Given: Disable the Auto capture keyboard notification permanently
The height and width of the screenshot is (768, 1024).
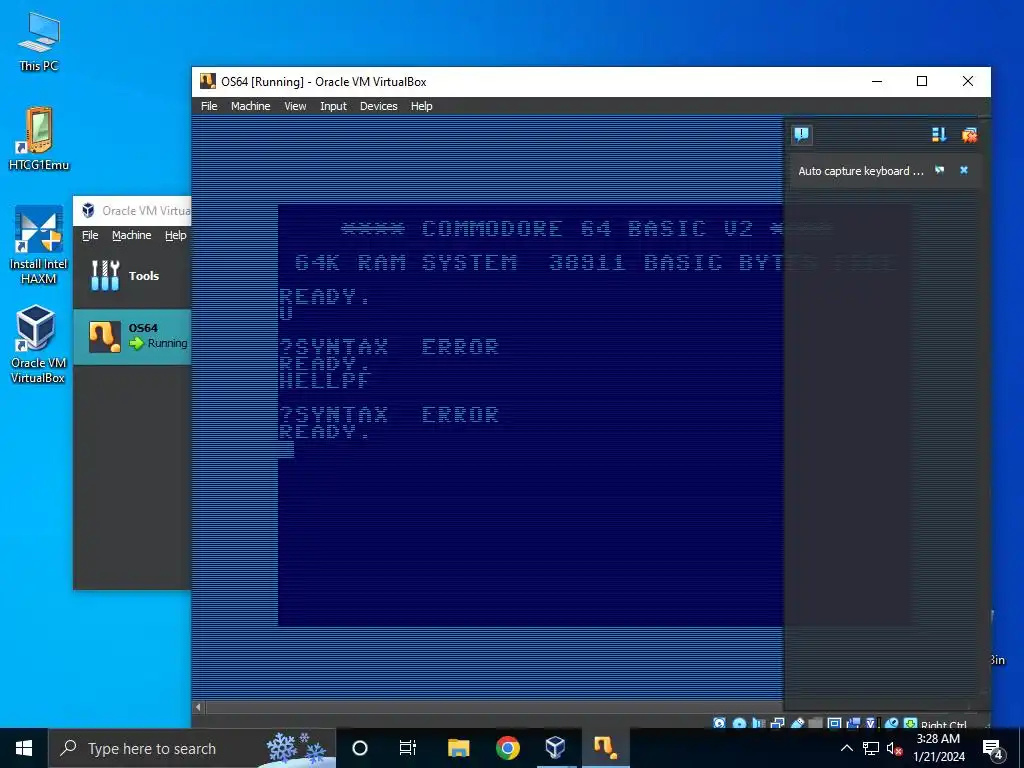Looking at the screenshot, I should (939, 170).
